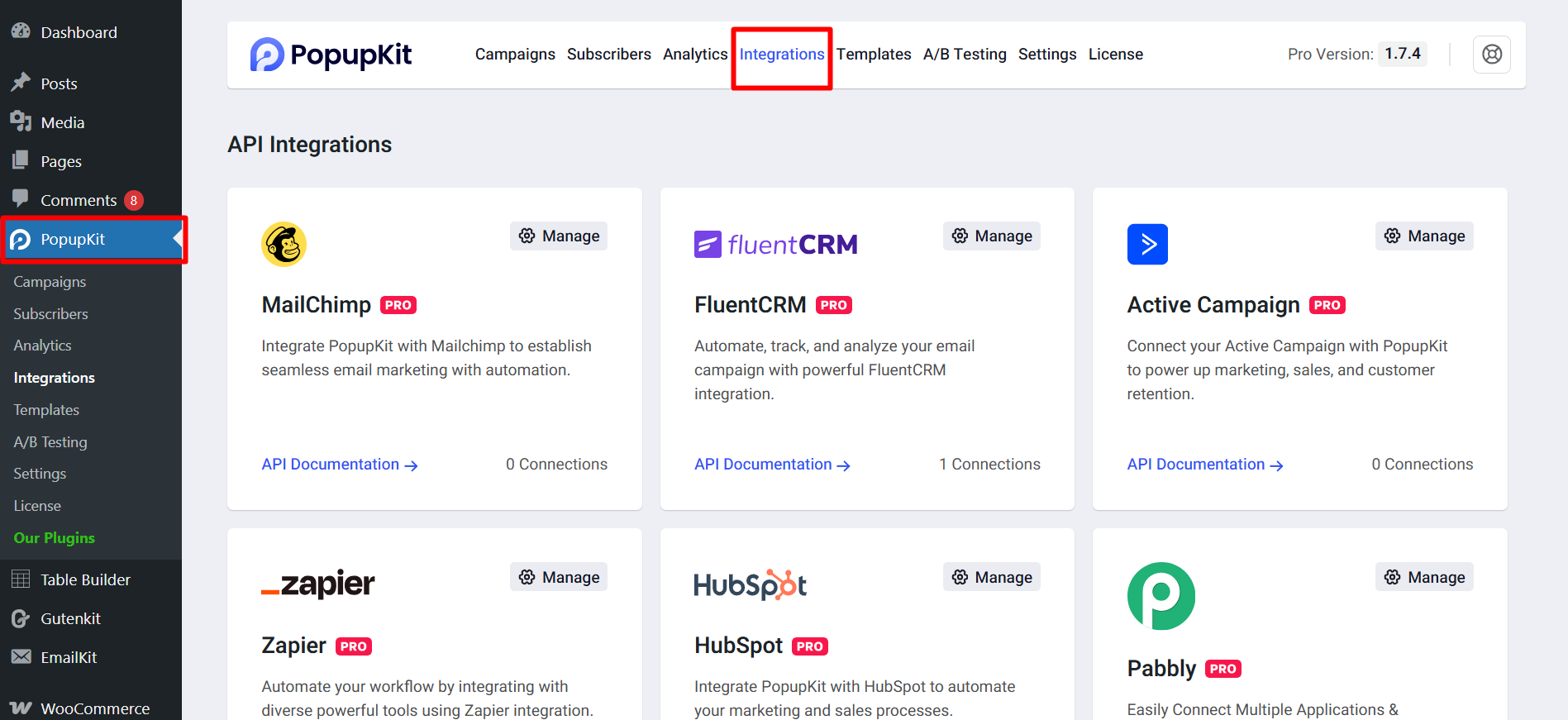The height and width of the screenshot is (720, 1568).
Task: Click the 0 Connections text on Active Campaign
Action: [1423, 465]
